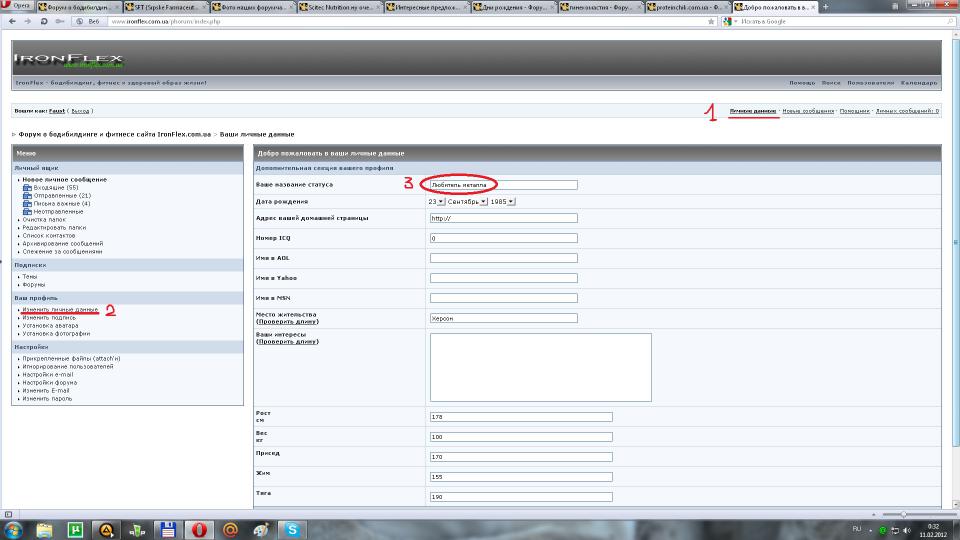Open the Отправленные (21) sent folder
Screen dimensions: 960x540
tap(62, 195)
